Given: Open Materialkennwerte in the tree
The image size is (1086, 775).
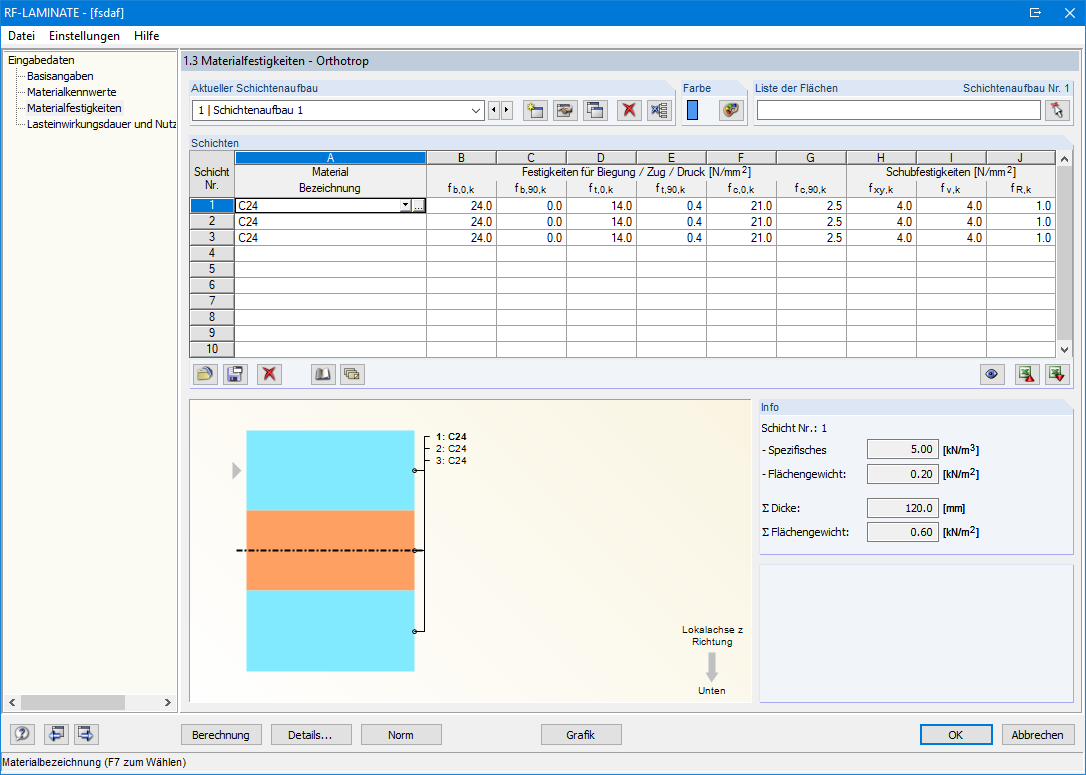Looking at the screenshot, I should pos(72,92).
